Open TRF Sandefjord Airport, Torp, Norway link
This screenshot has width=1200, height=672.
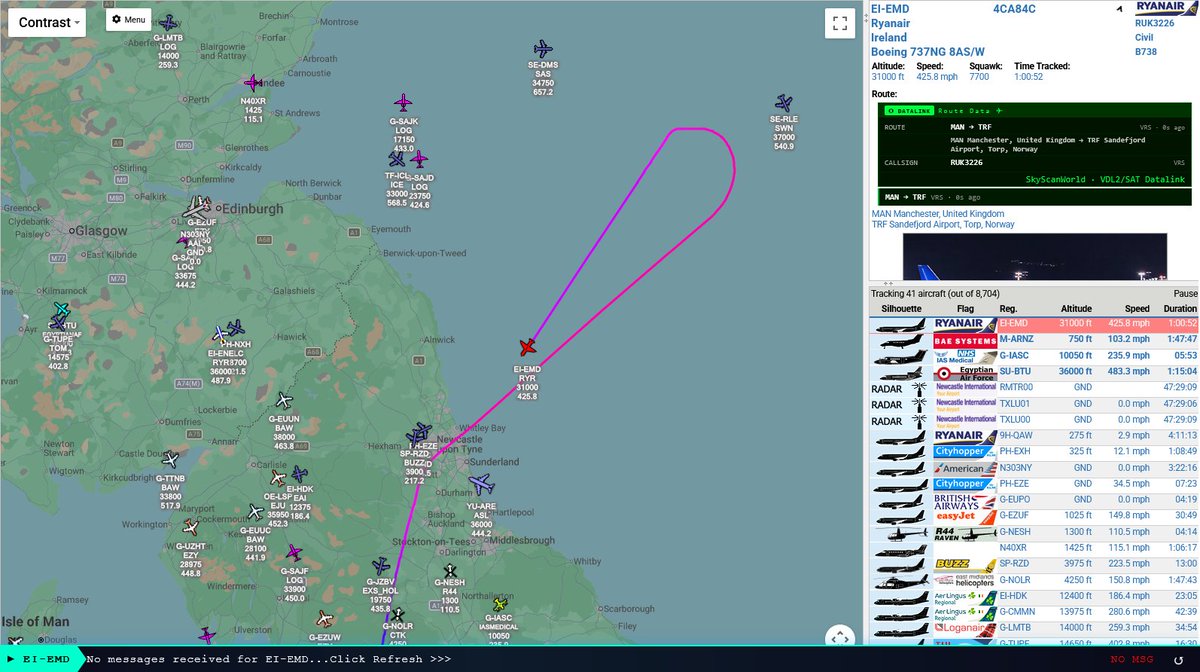[943, 225]
